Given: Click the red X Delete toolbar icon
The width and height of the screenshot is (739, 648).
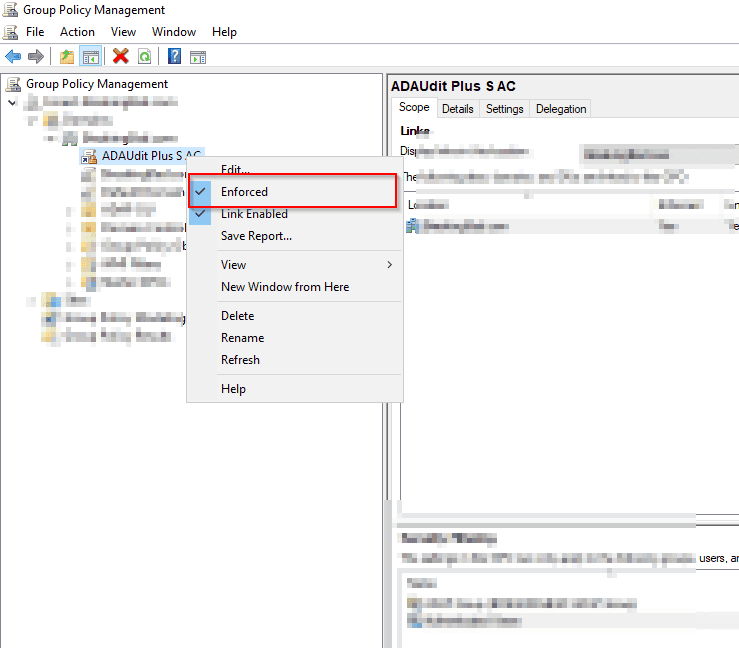Looking at the screenshot, I should (121, 57).
